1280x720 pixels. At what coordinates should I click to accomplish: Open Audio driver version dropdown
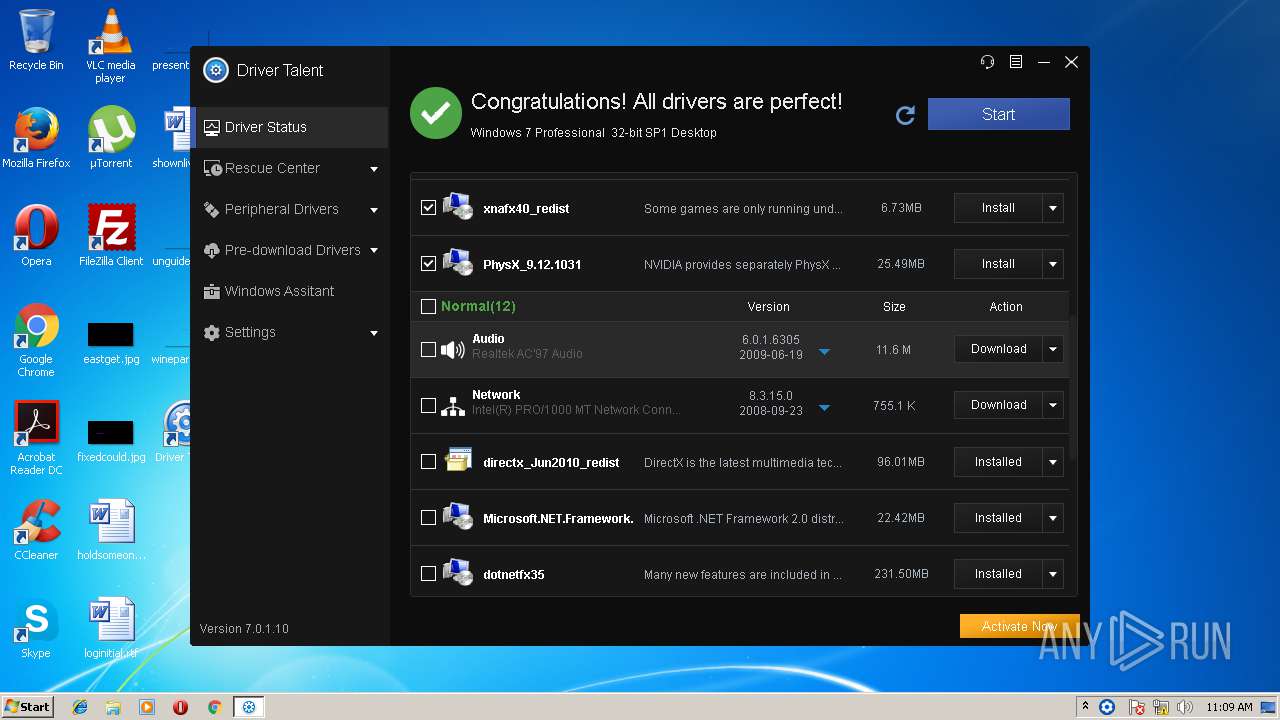tap(825, 352)
